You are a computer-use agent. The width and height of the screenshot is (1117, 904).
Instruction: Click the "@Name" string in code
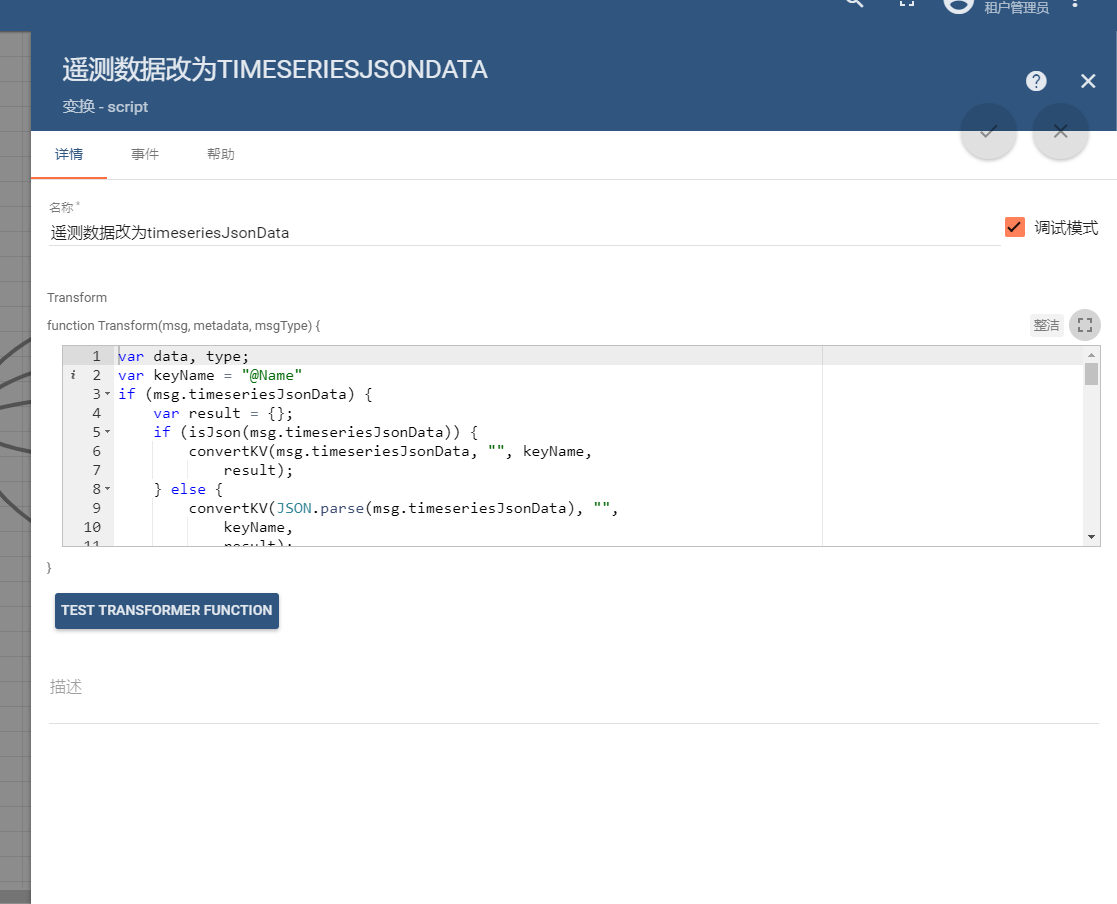click(x=271, y=375)
